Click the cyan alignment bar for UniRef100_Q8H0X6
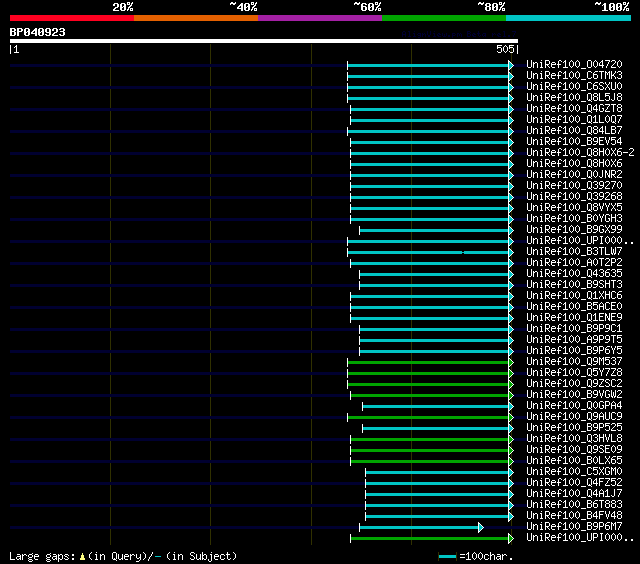The image size is (640, 564). 430,164
